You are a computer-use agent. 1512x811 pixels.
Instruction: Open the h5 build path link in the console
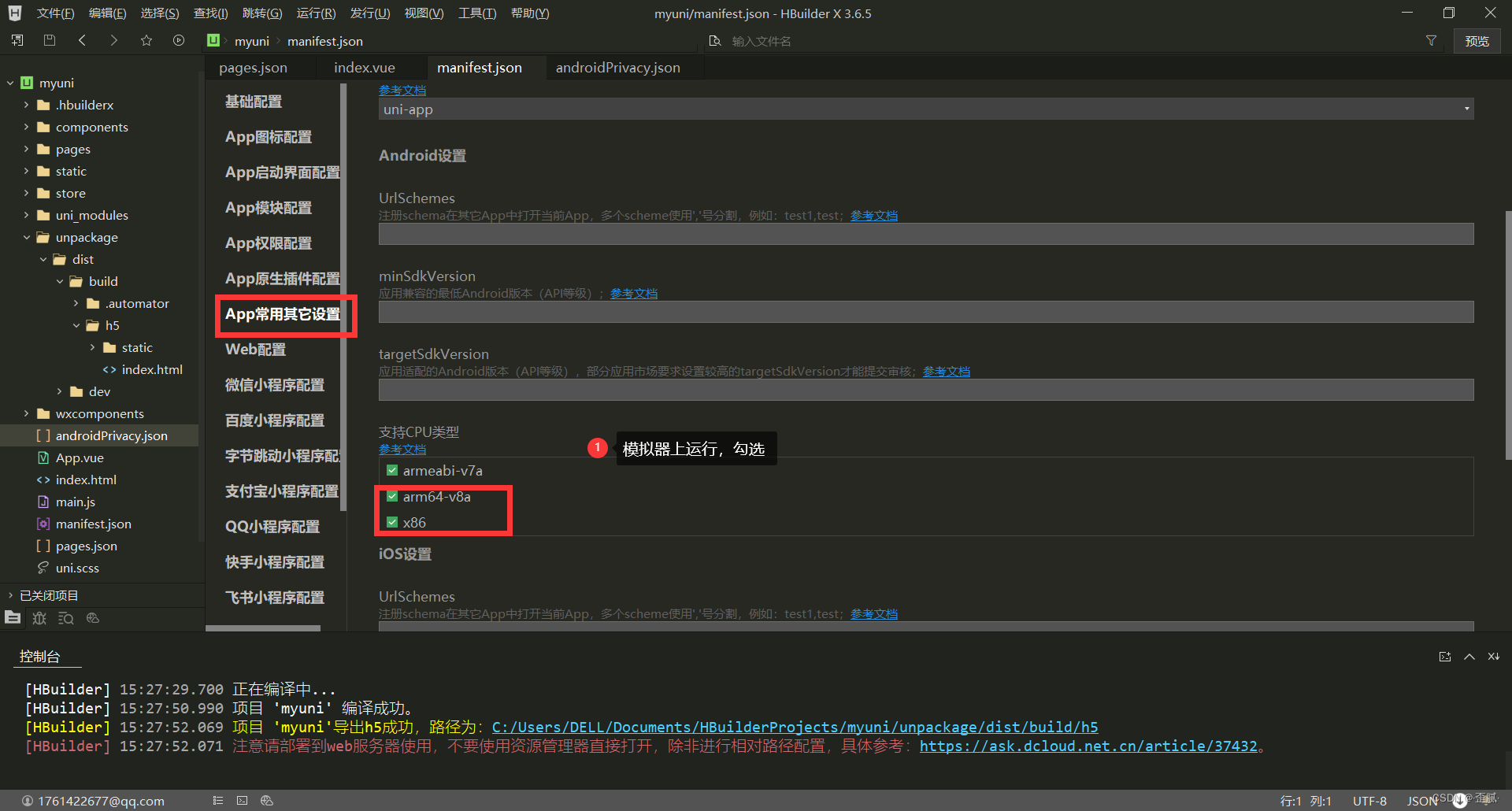point(795,727)
